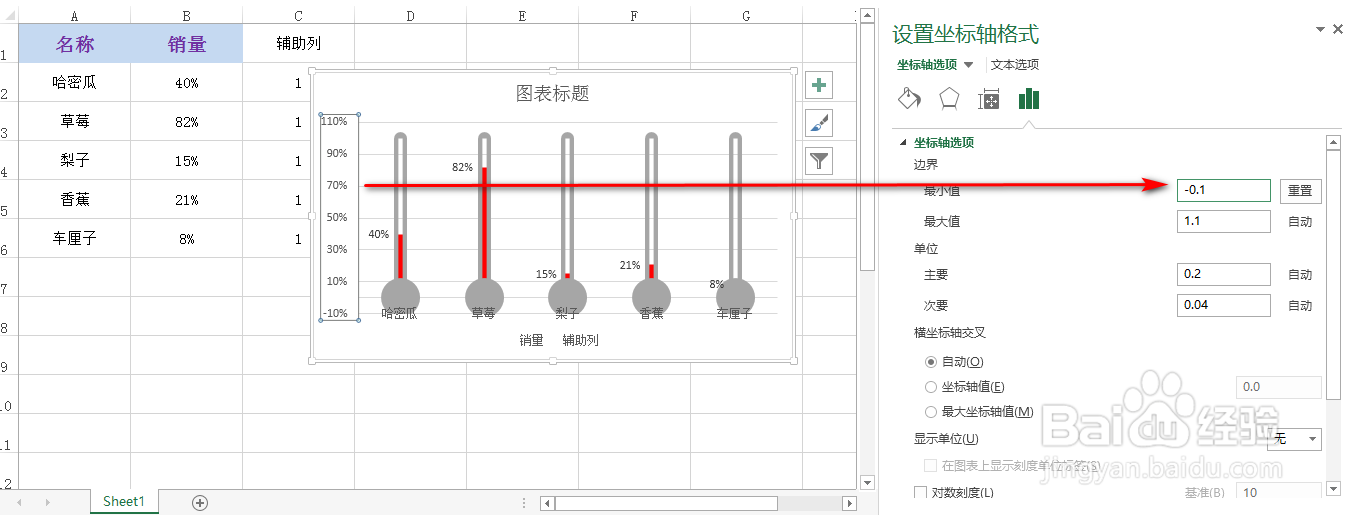Select cell 哈密瓜
Viewport: 1356px width, 515px height.
74,83
